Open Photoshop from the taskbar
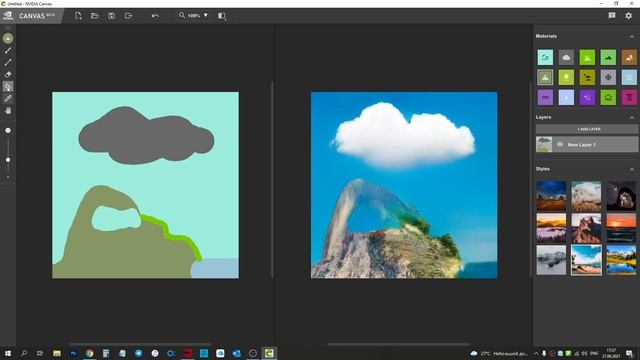 73,353
